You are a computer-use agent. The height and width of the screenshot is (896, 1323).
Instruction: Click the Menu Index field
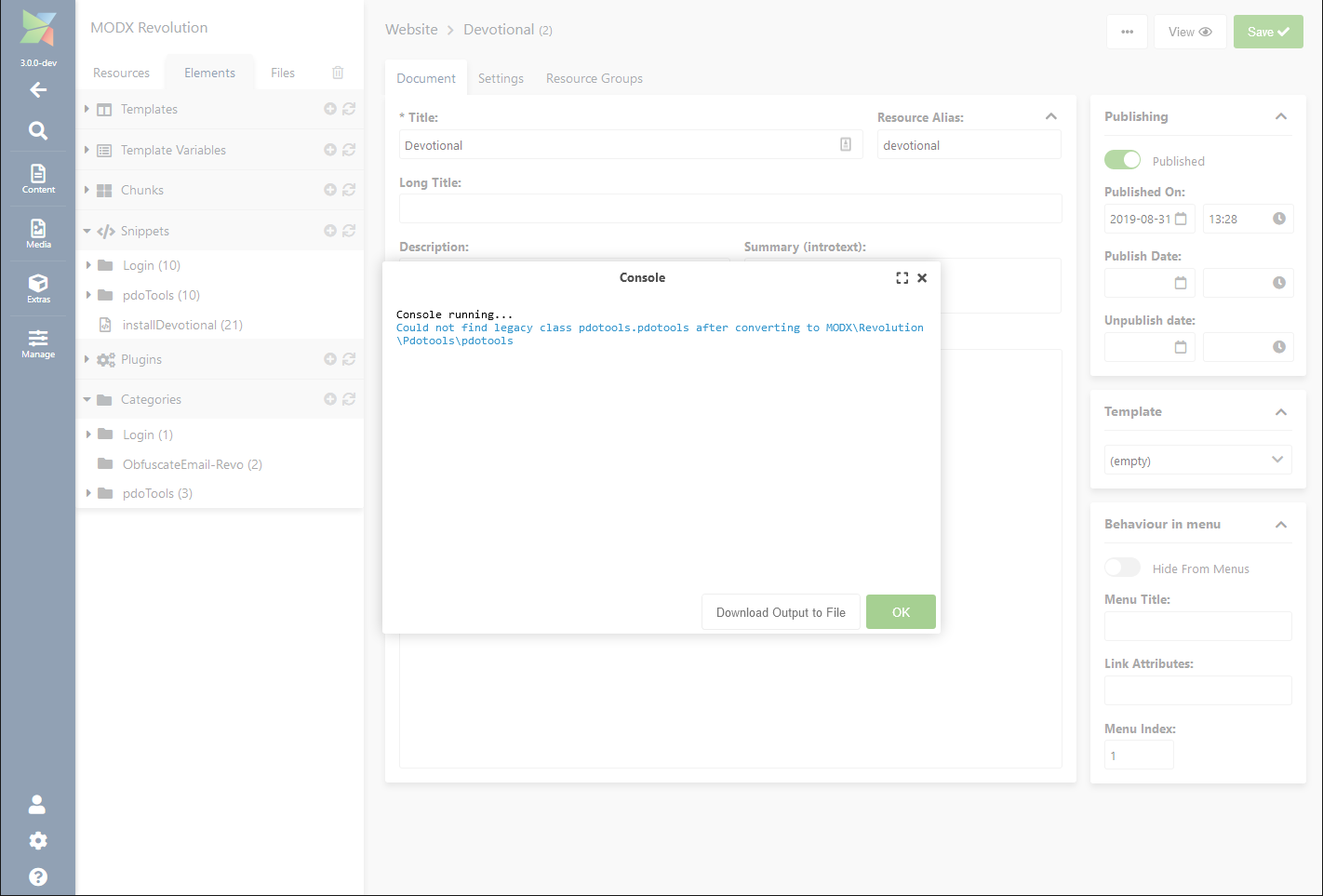pos(1139,755)
